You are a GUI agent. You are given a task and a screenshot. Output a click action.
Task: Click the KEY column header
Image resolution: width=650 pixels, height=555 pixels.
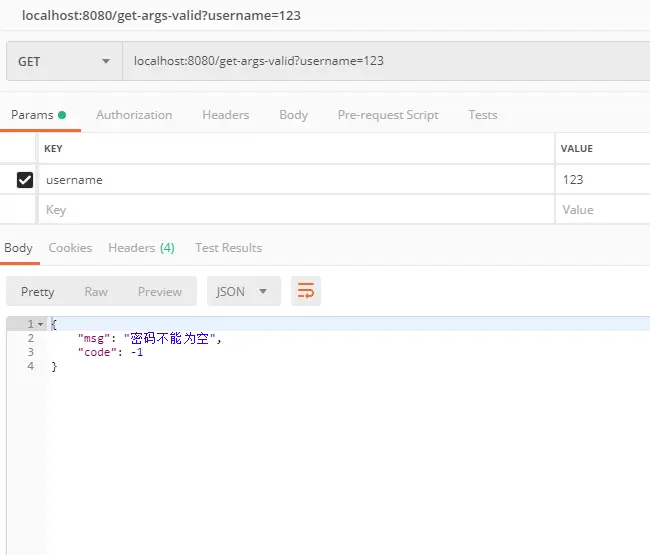coord(53,149)
